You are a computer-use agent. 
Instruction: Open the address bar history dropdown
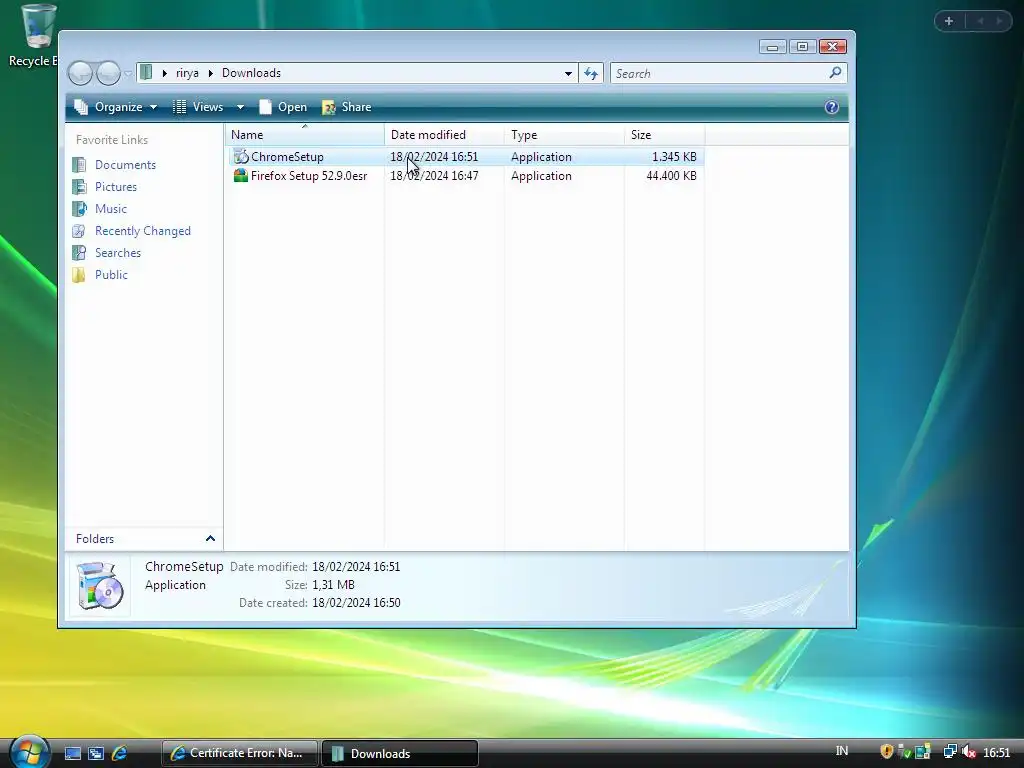568,74
